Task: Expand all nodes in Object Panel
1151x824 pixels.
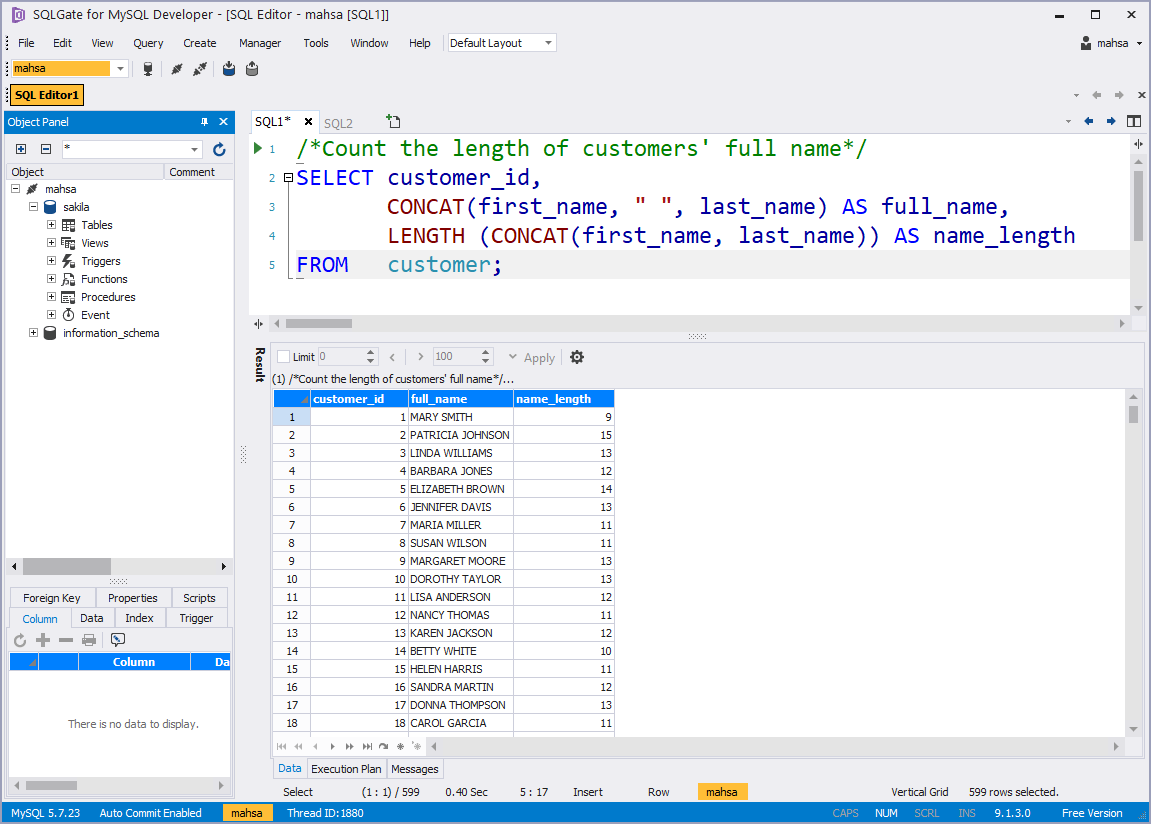Action: pyautogui.click(x=21, y=149)
